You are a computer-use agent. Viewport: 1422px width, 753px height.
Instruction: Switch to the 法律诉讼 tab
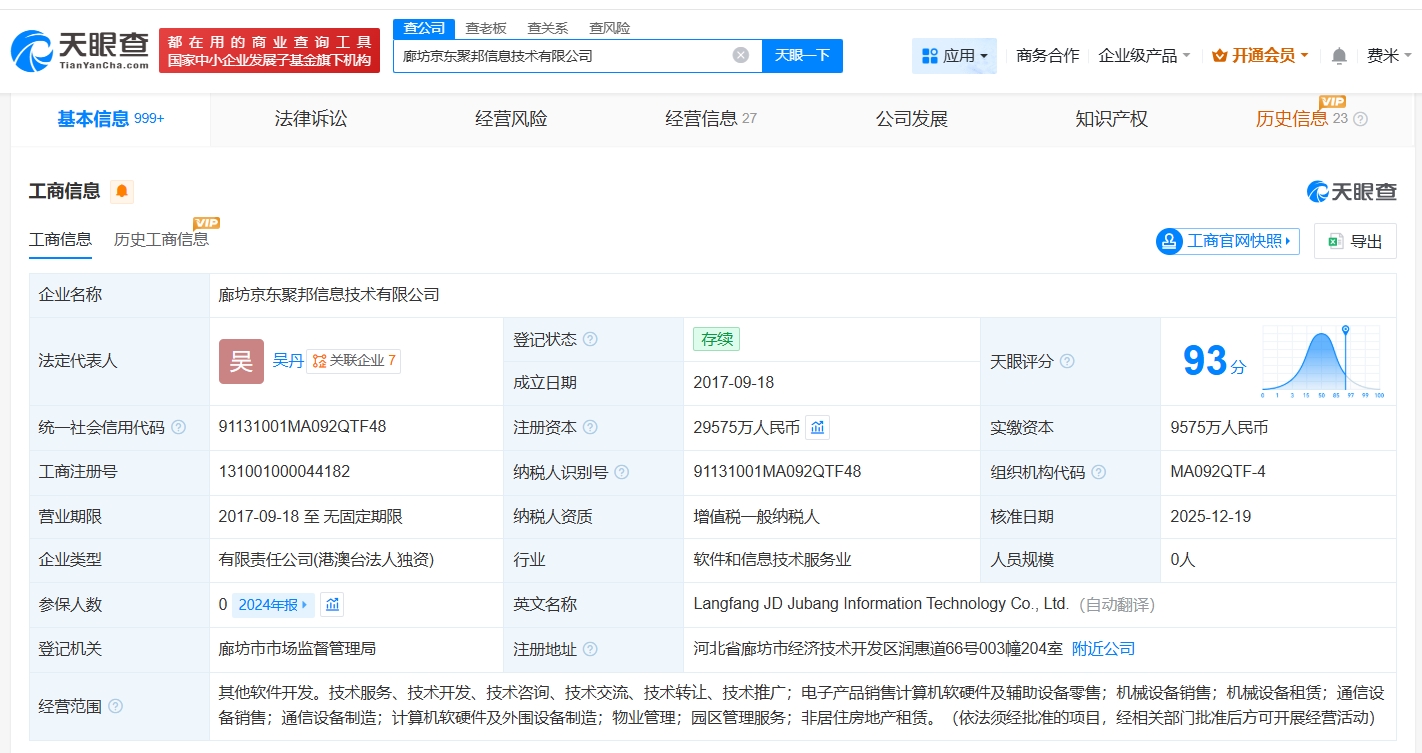click(x=311, y=119)
